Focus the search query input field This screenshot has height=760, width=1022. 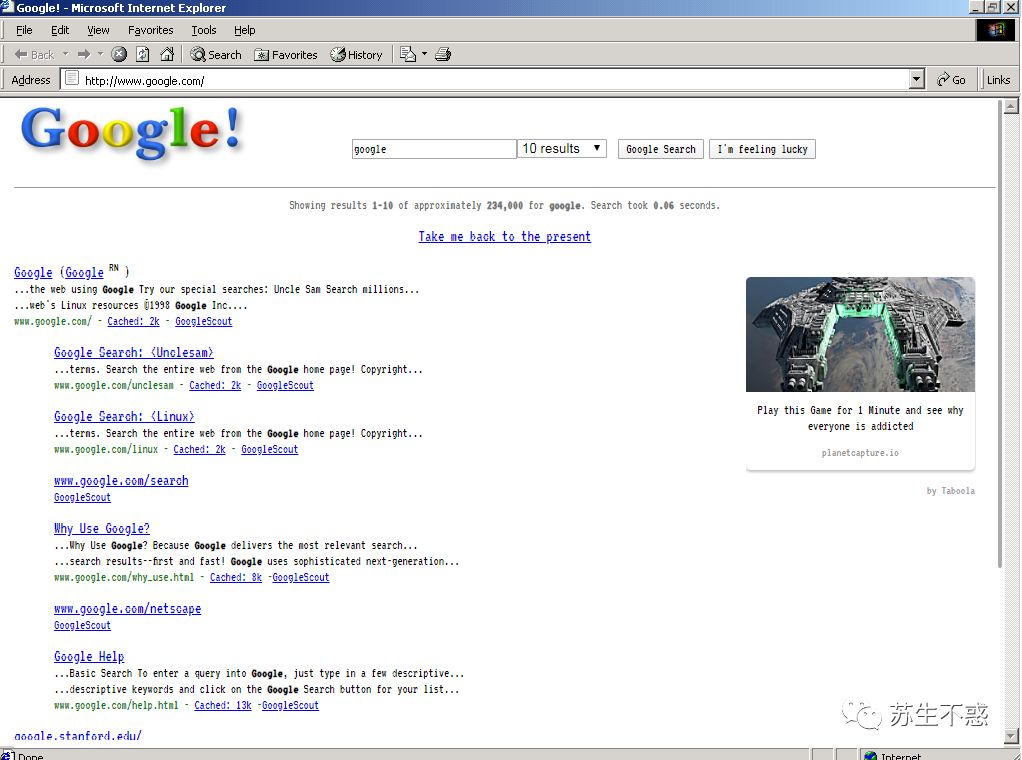tap(434, 149)
